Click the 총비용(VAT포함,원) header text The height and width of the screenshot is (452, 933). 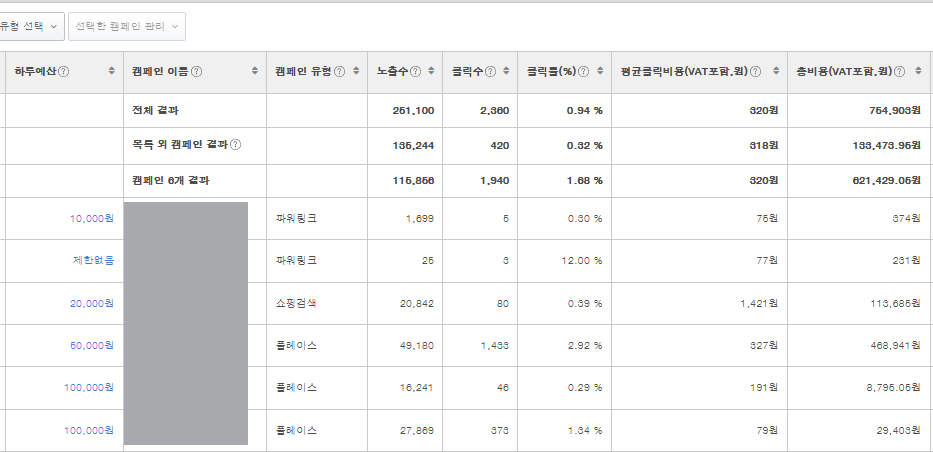pyautogui.click(x=844, y=71)
